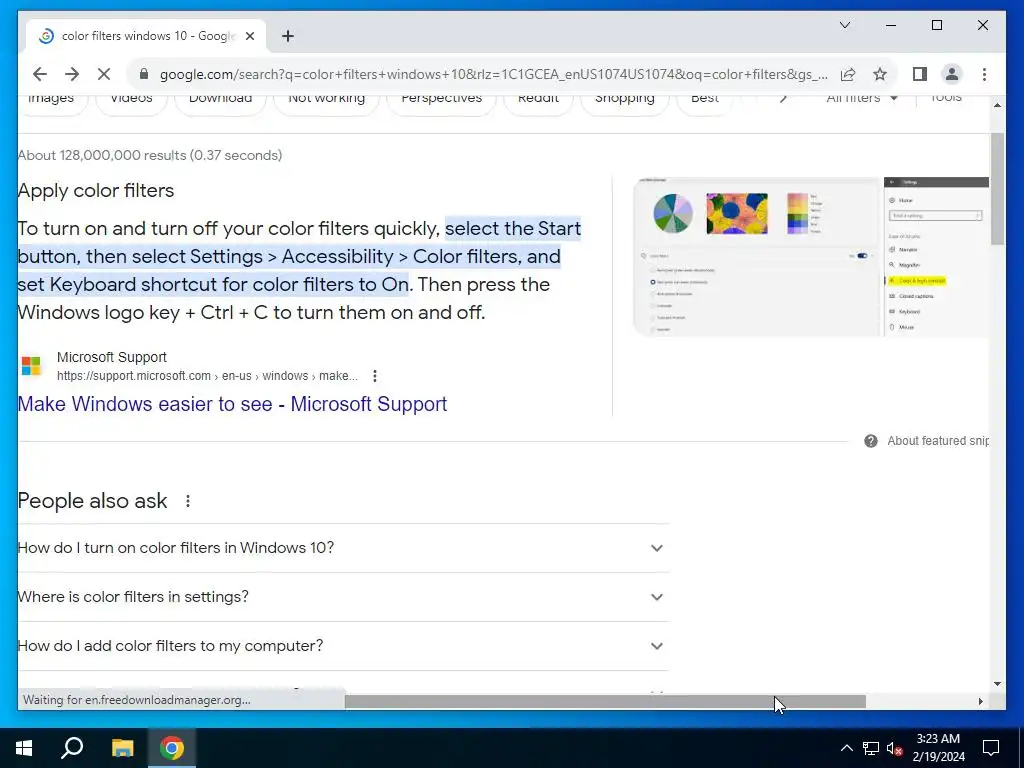Click the 'About 128,000,000 results' text
The image size is (1024, 768).
(150, 155)
